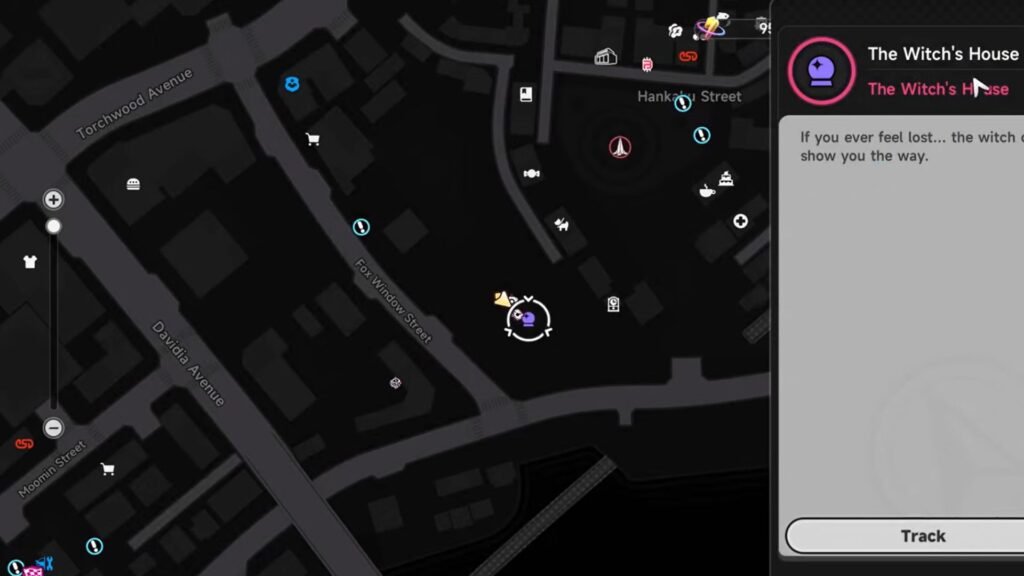
Task: Select the medical cross marker
Action: click(740, 221)
